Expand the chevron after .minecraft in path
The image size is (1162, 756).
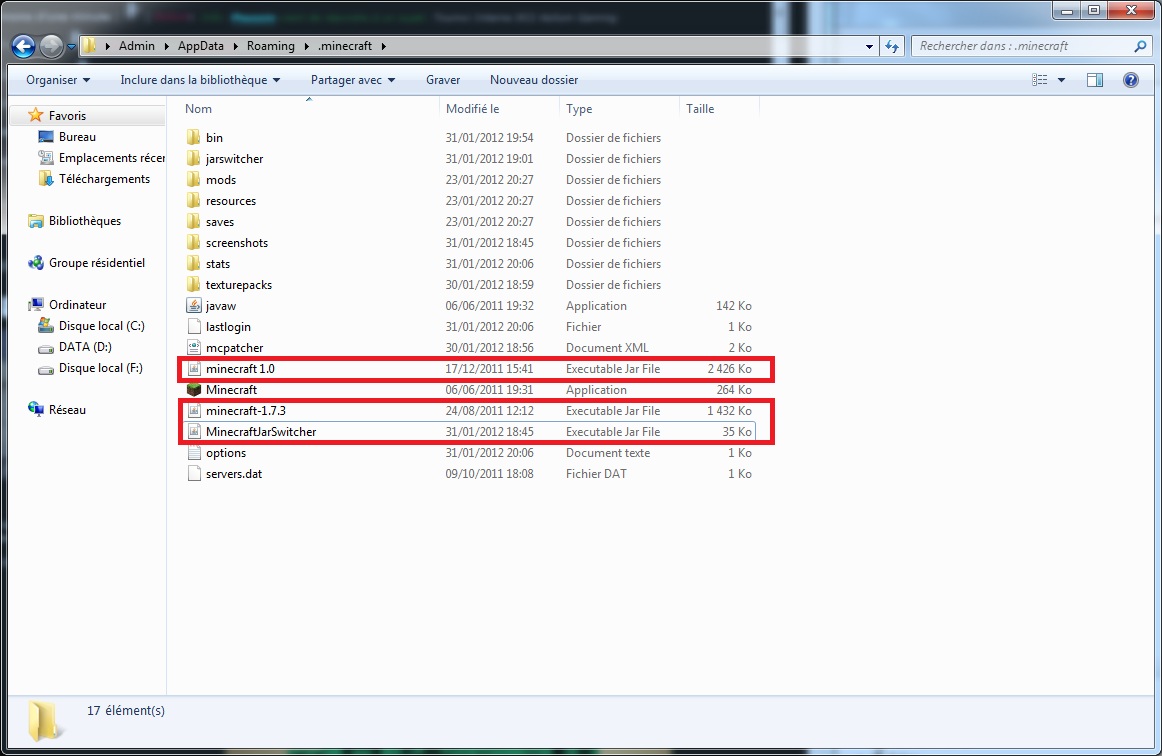(x=384, y=46)
